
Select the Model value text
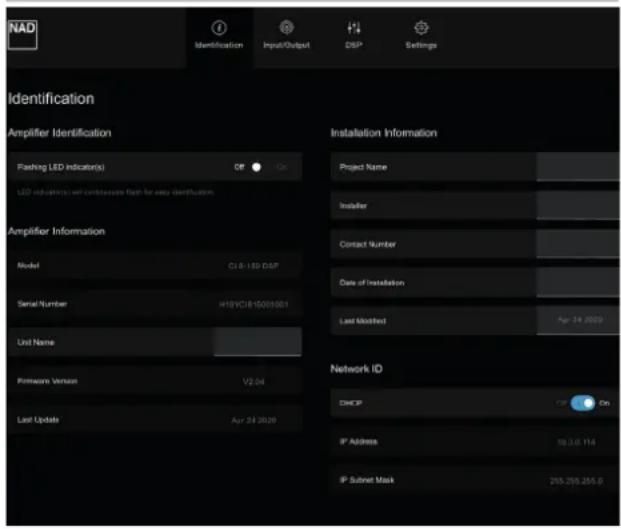(253, 266)
